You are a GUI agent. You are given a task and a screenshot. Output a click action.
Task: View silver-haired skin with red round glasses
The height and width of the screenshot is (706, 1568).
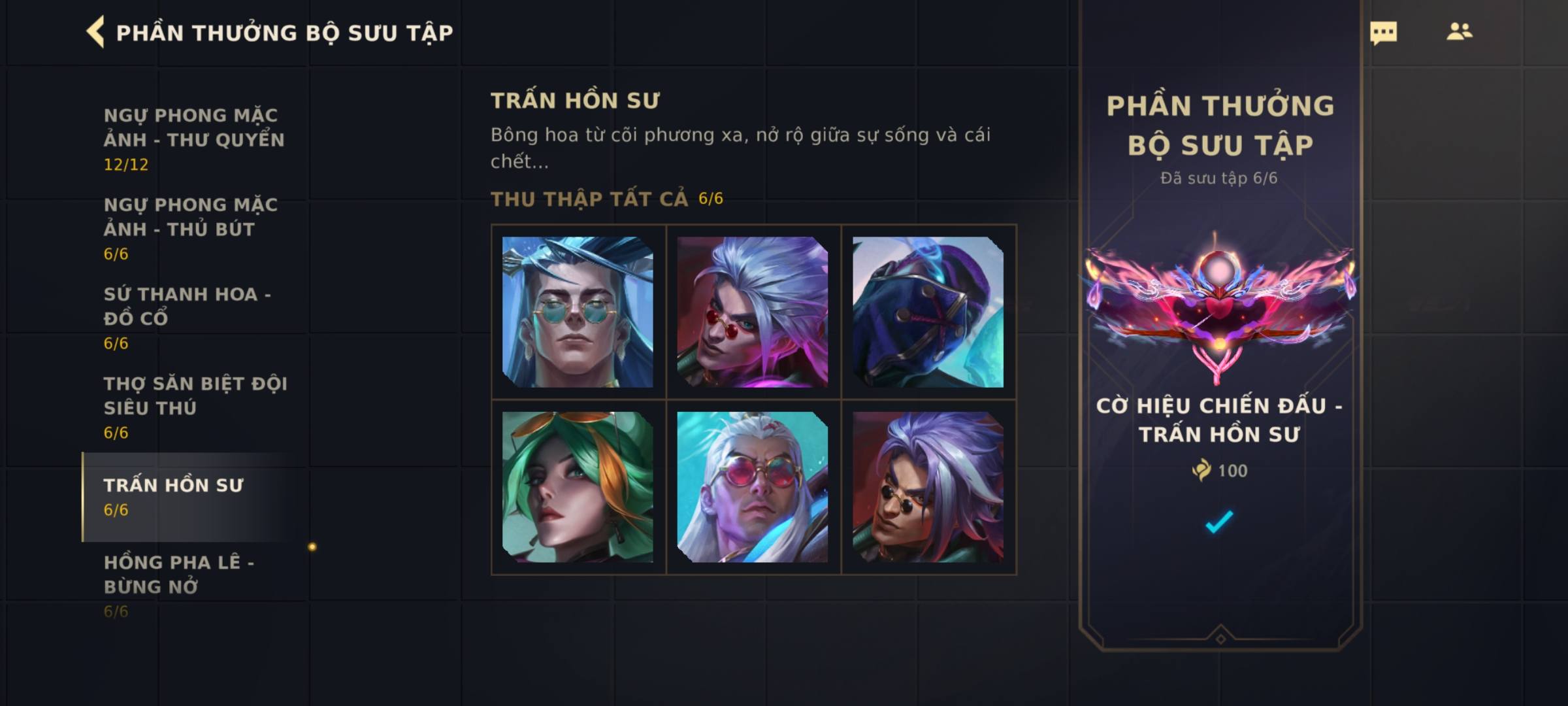pyautogui.click(x=753, y=312)
